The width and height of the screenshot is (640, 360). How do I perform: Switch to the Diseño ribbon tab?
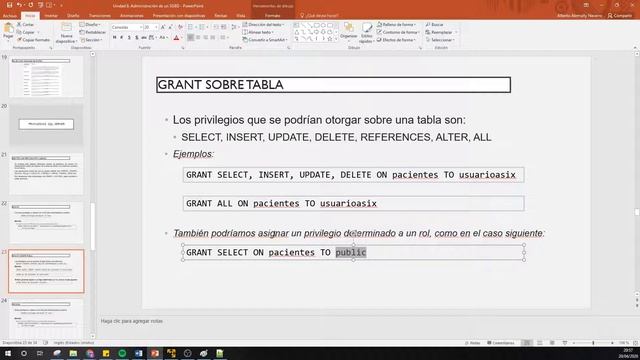tap(73, 16)
